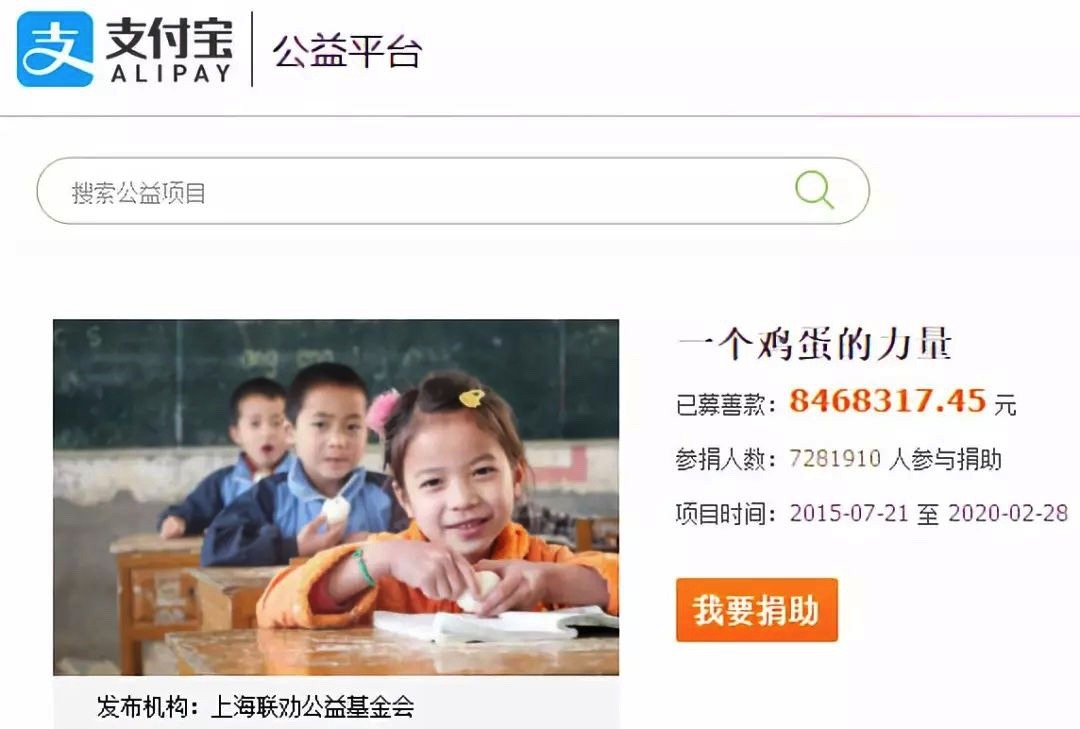Image resolution: width=1080 pixels, height=729 pixels.
Task: Open publisher 上海联劝公益基金会 link
Action: coord(312,707)
